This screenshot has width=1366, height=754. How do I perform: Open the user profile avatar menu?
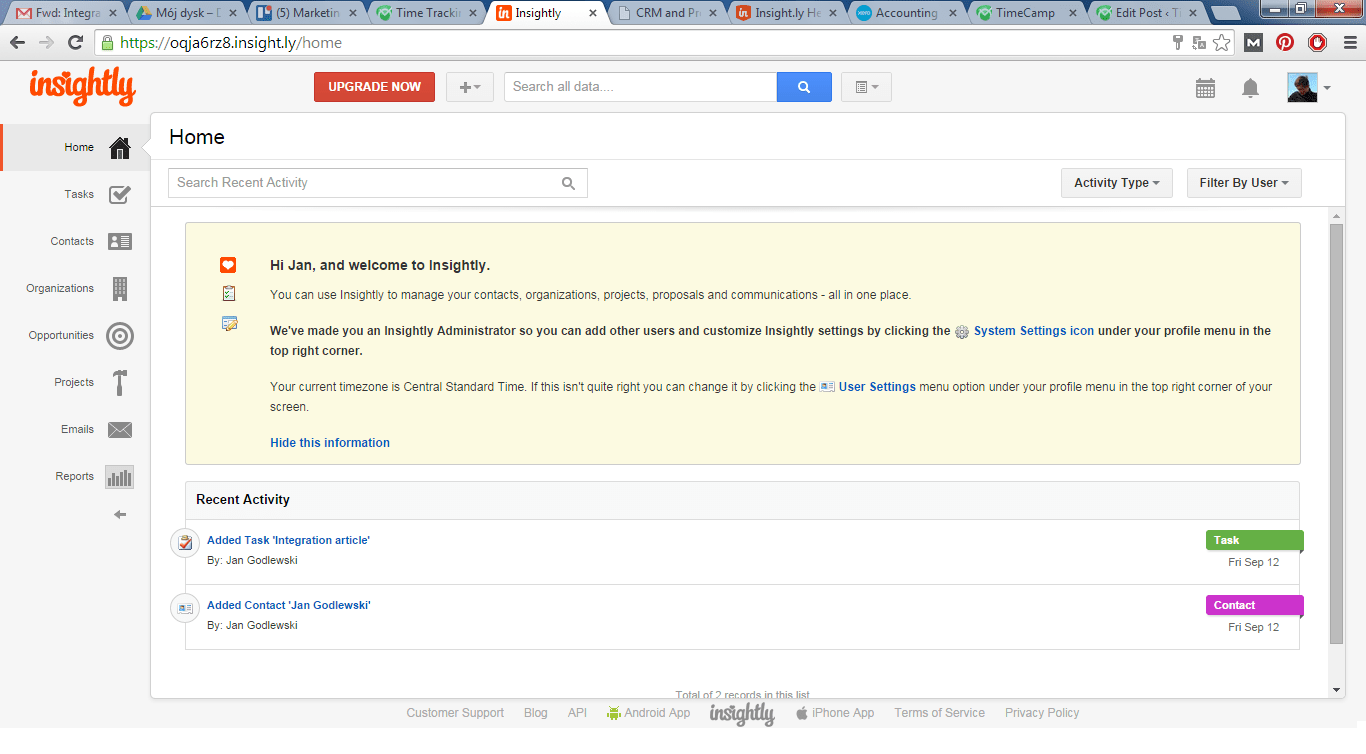1309,88
